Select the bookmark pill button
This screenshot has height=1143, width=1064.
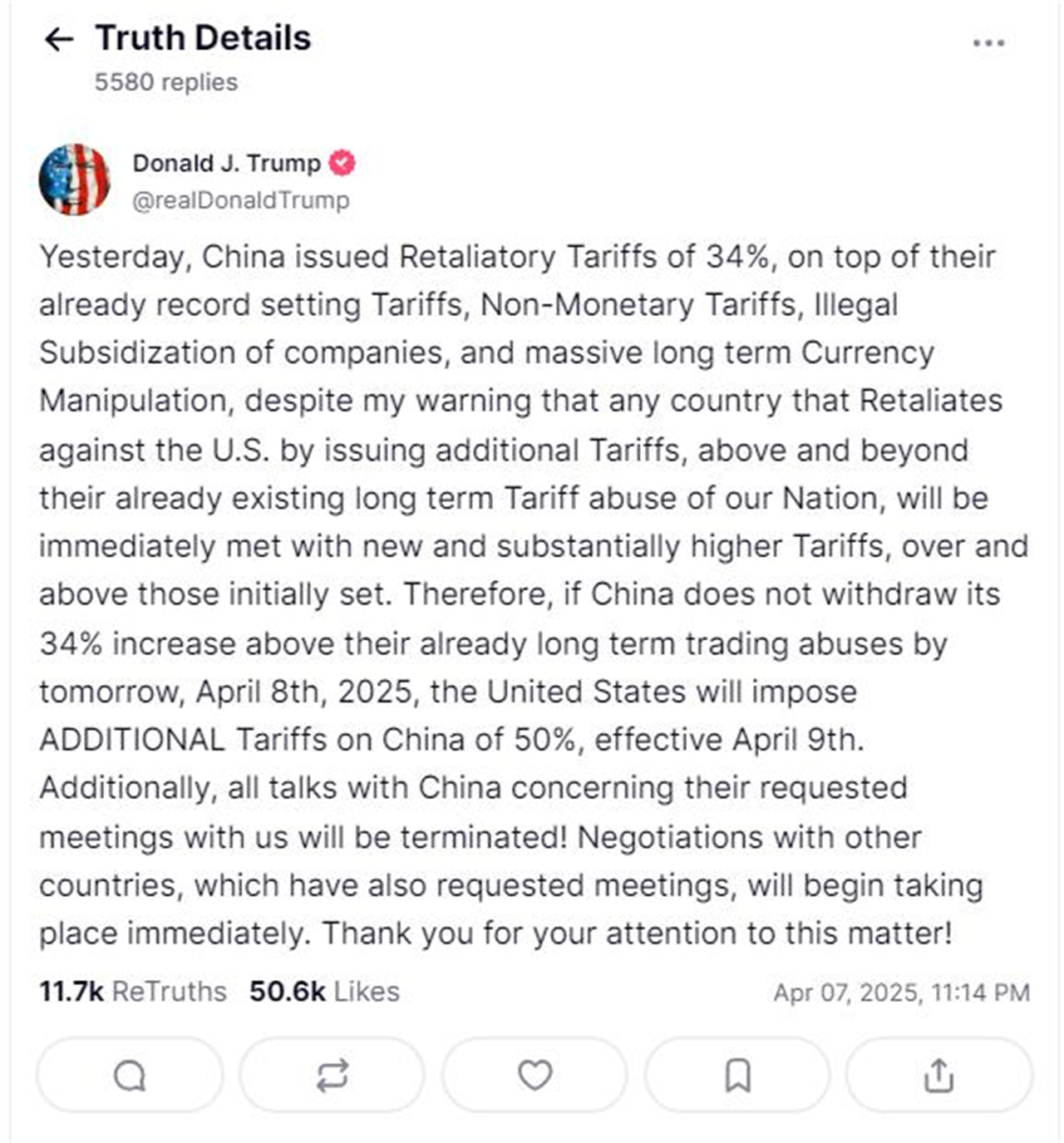737,1076
